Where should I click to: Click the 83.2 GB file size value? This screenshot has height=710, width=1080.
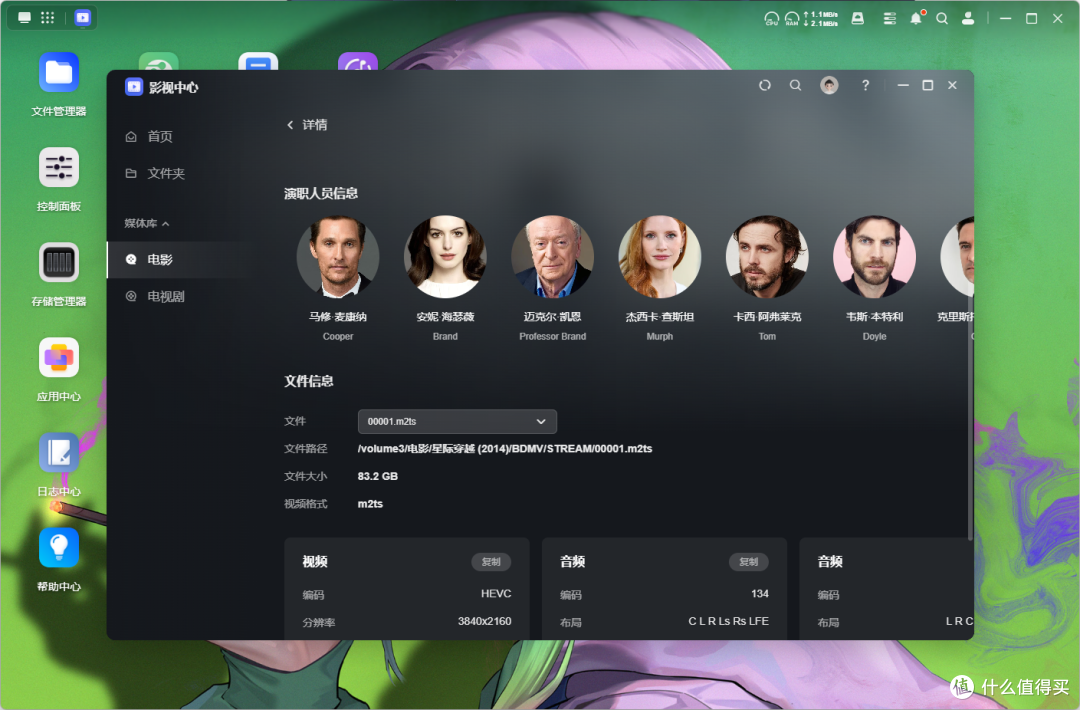[377, 476]
